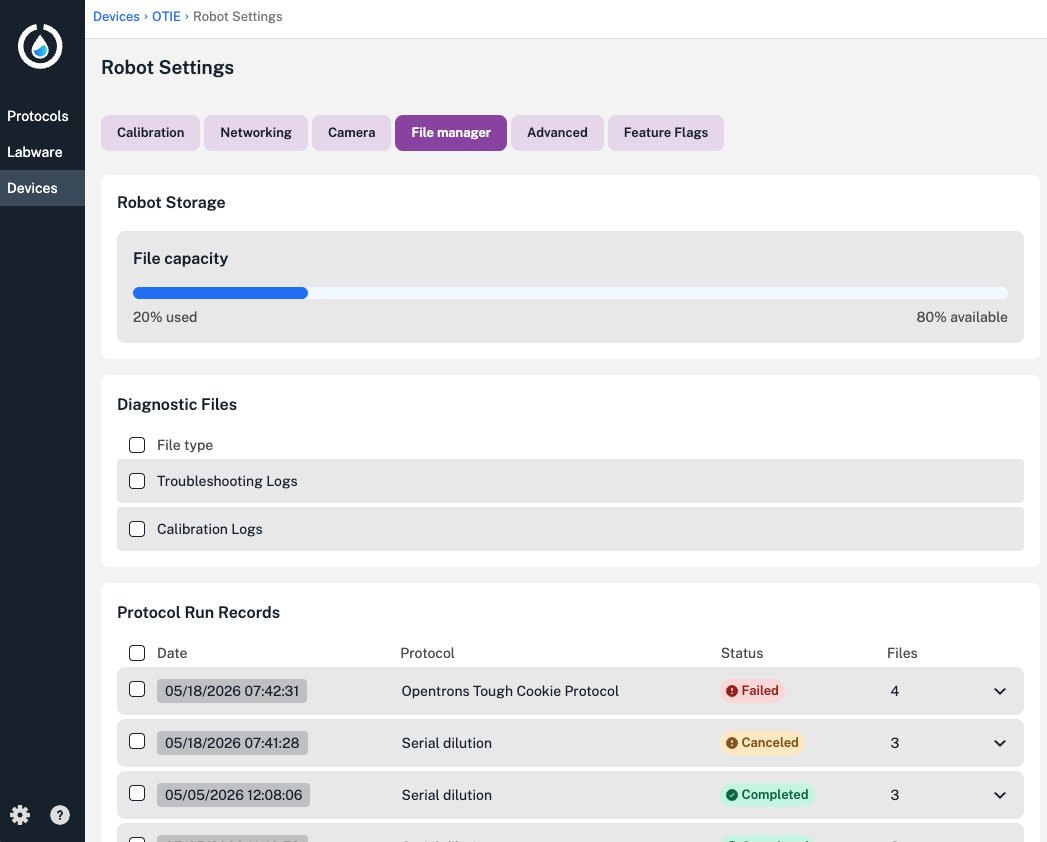Viewport: 1047px width, 842px height.
Task: Open the Camera tab
Action: pos(351,133)
